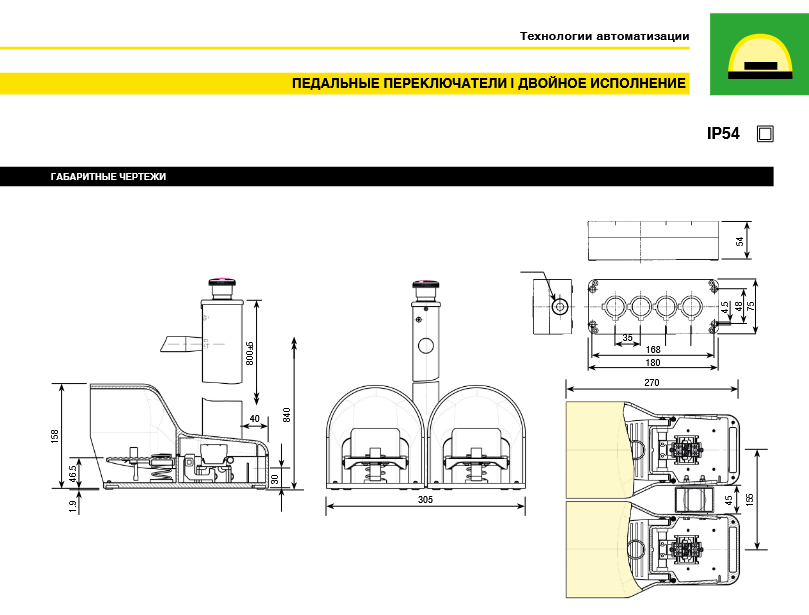Click the double-square insulation symbol beside IP54

point(765,133)
